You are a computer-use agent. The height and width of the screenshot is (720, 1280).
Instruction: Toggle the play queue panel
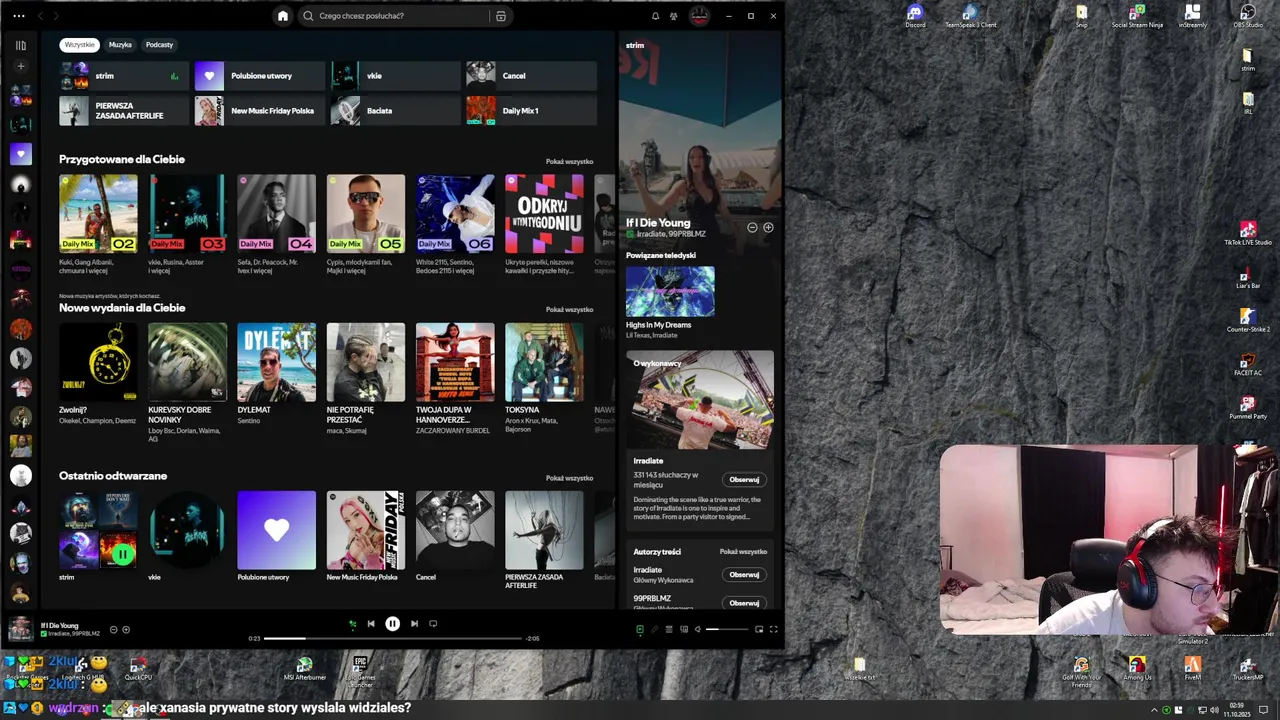tap(669, 629)
